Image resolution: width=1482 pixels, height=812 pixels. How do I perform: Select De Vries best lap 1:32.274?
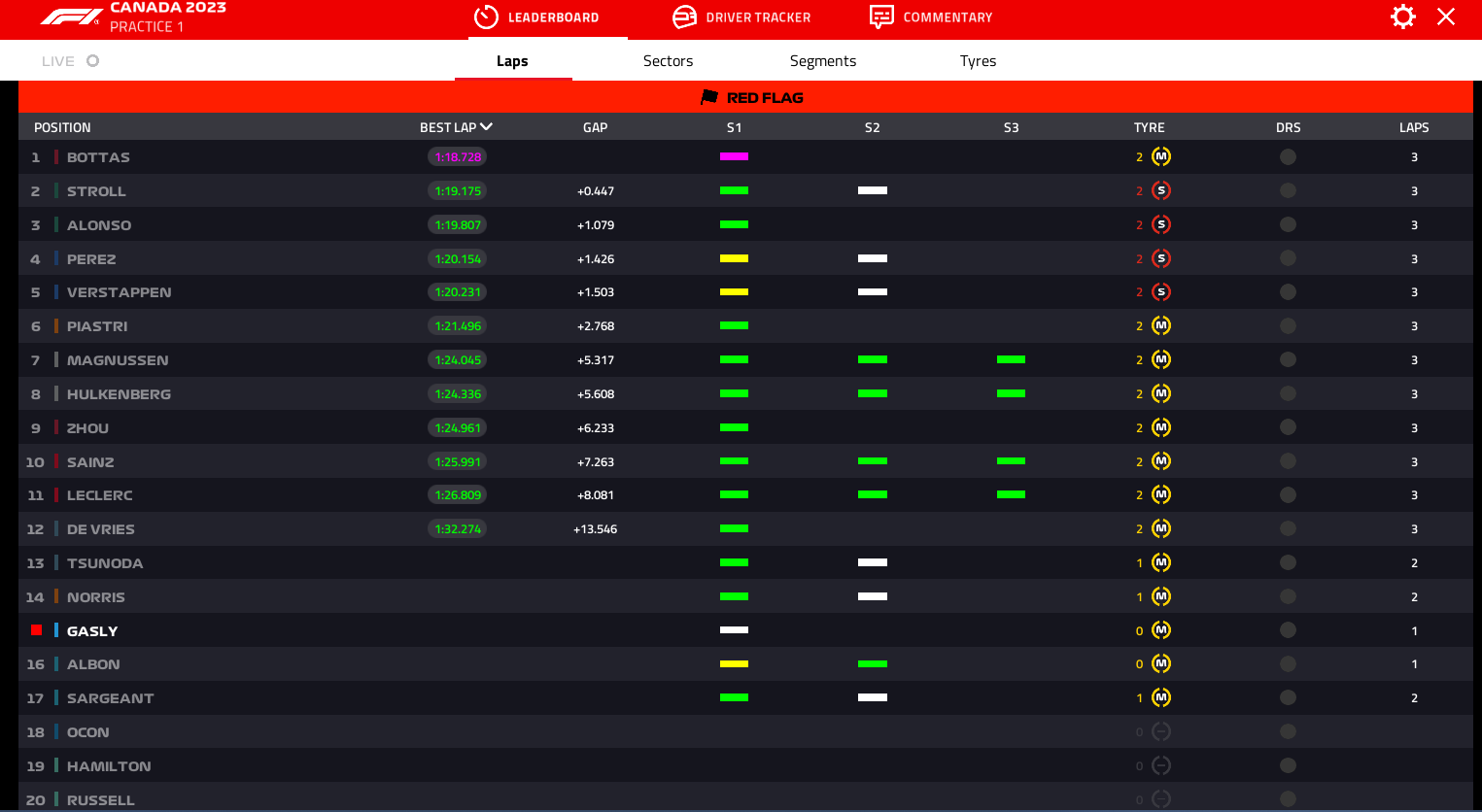458,528
